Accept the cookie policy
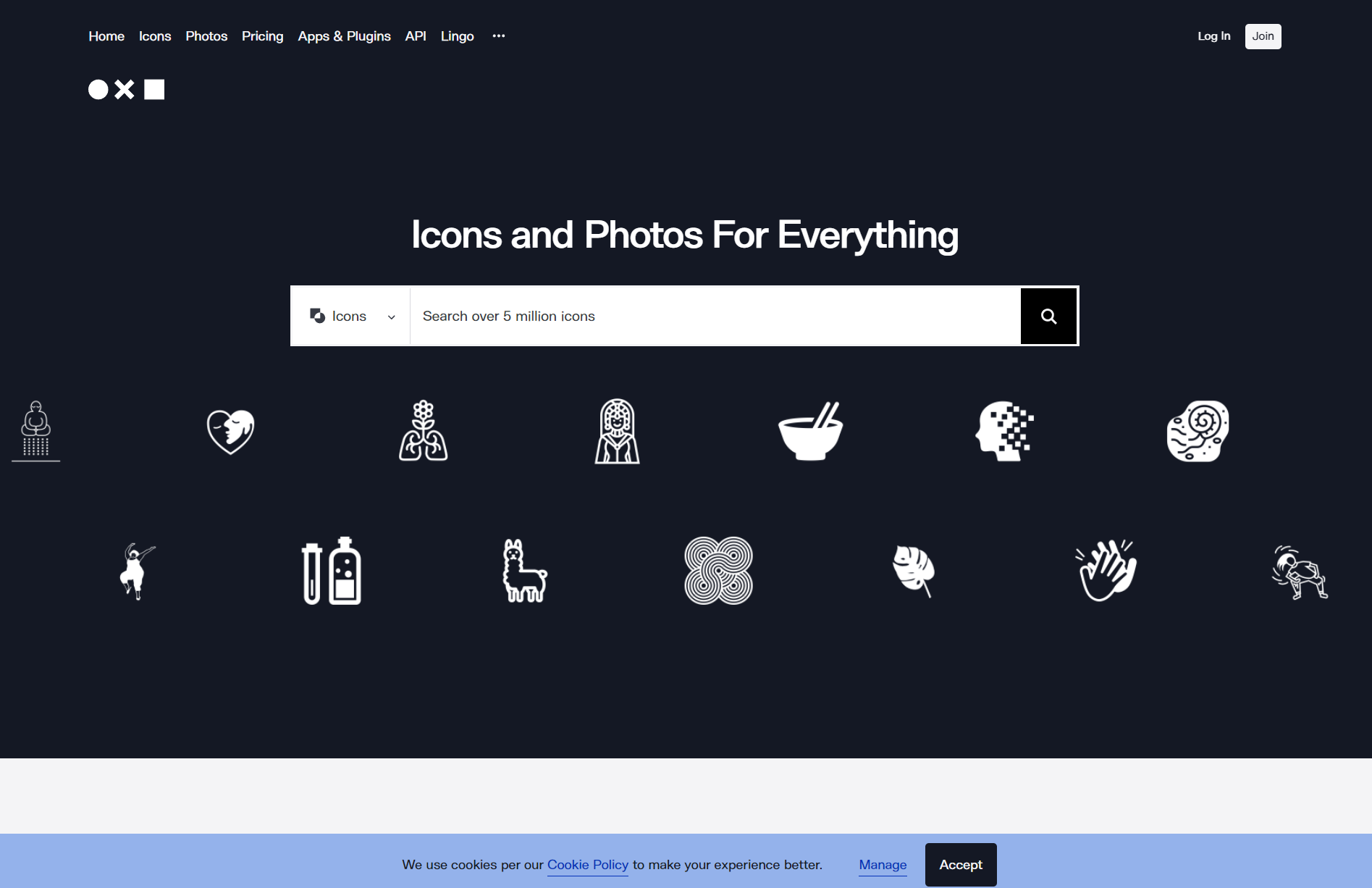The image size is (1372, 888). coord(961,865)
